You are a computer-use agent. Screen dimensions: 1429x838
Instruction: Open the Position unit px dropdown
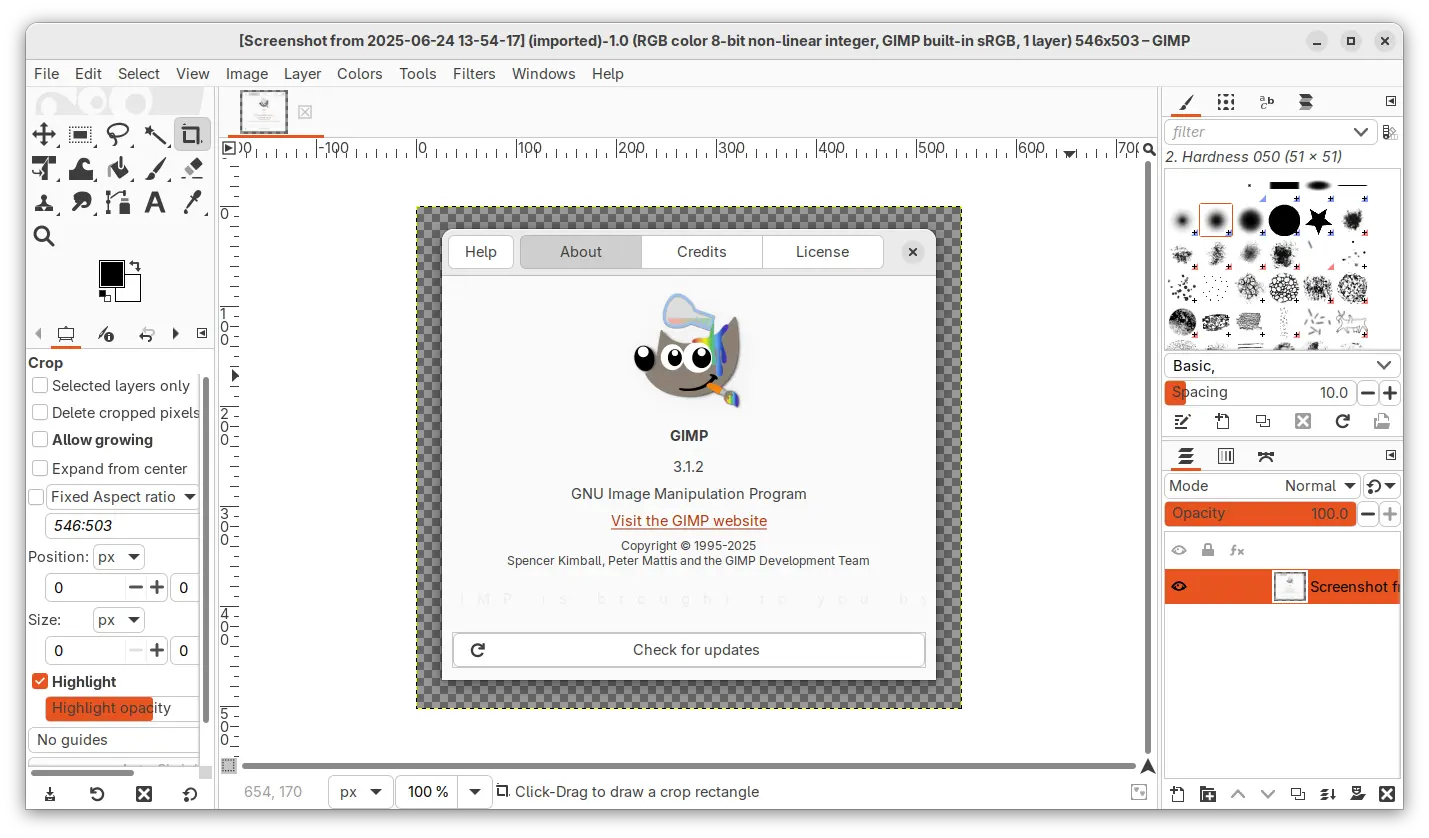(x=119, y=557)
